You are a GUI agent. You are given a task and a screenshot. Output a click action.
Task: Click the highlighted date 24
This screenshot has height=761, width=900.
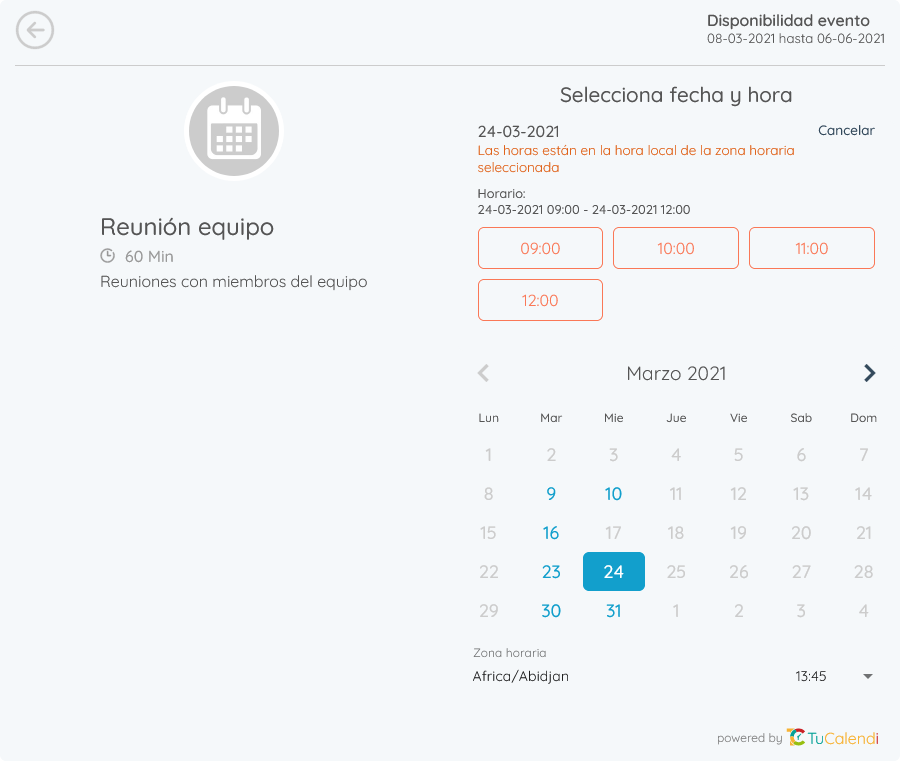pyautogui.click(x=614, y=572)
